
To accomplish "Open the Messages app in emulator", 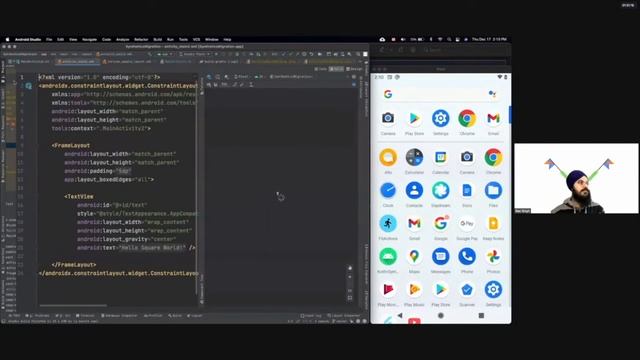I will click(x=440, y=256).
